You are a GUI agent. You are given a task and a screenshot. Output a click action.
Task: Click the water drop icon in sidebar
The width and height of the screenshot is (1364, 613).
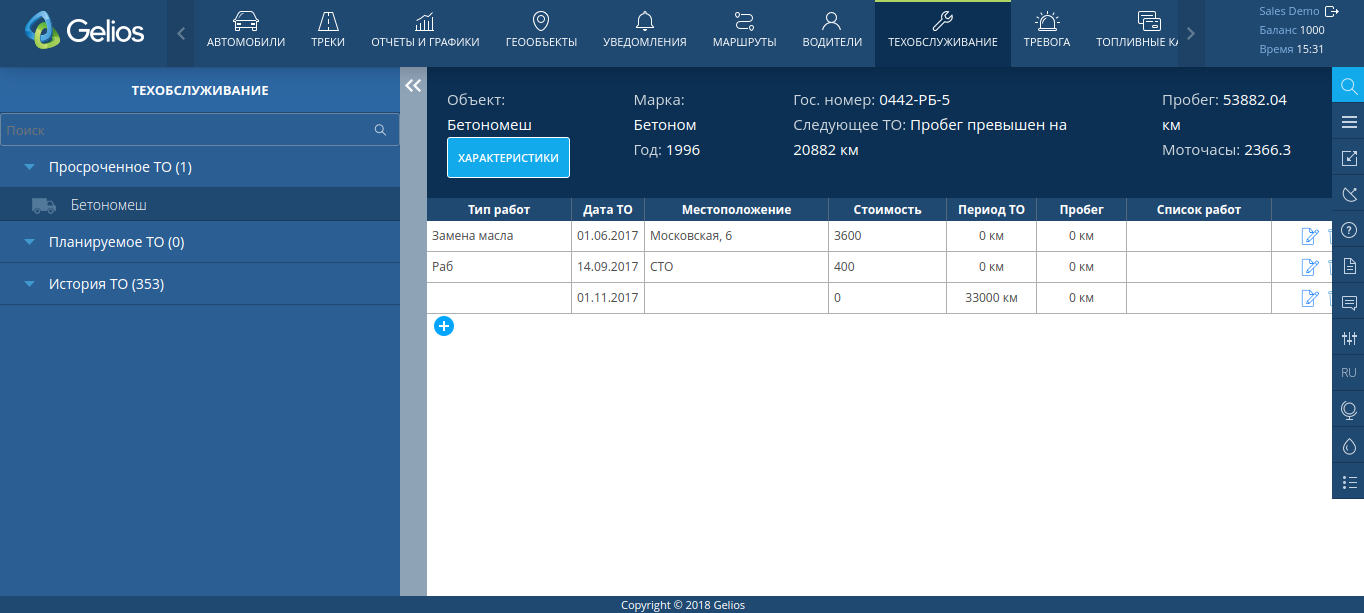1348,446
